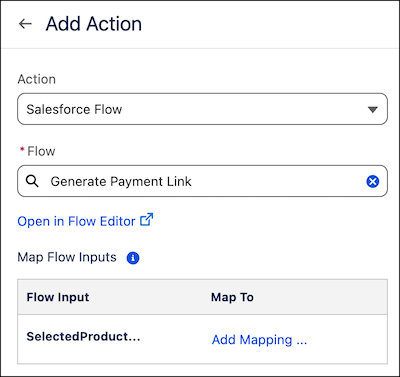Click the Flow Input column header
The width and height of the screenshot is (400, 377).
(x=58, y=297)
